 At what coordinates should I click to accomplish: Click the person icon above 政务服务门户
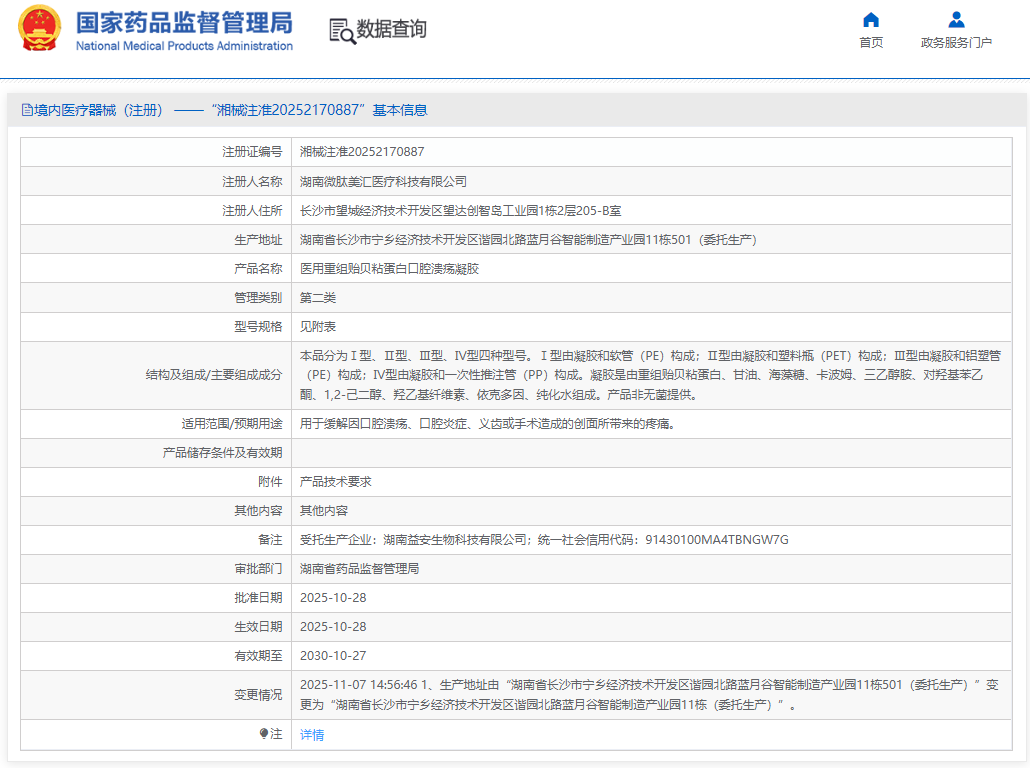coord(954,19)
